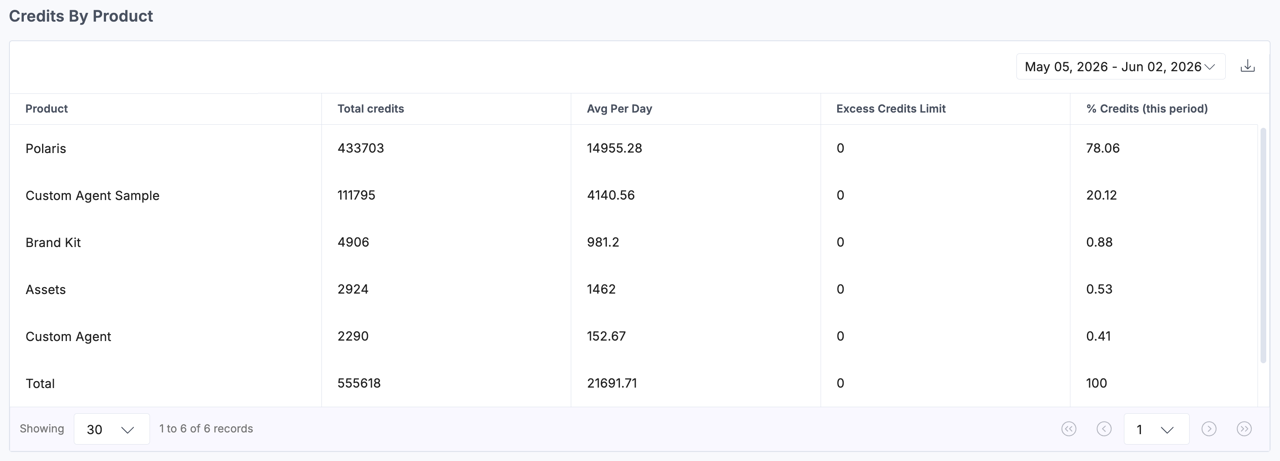
Task: Select the Brand Kit product name
Action: pyautogui.click(x=53, y=242)
